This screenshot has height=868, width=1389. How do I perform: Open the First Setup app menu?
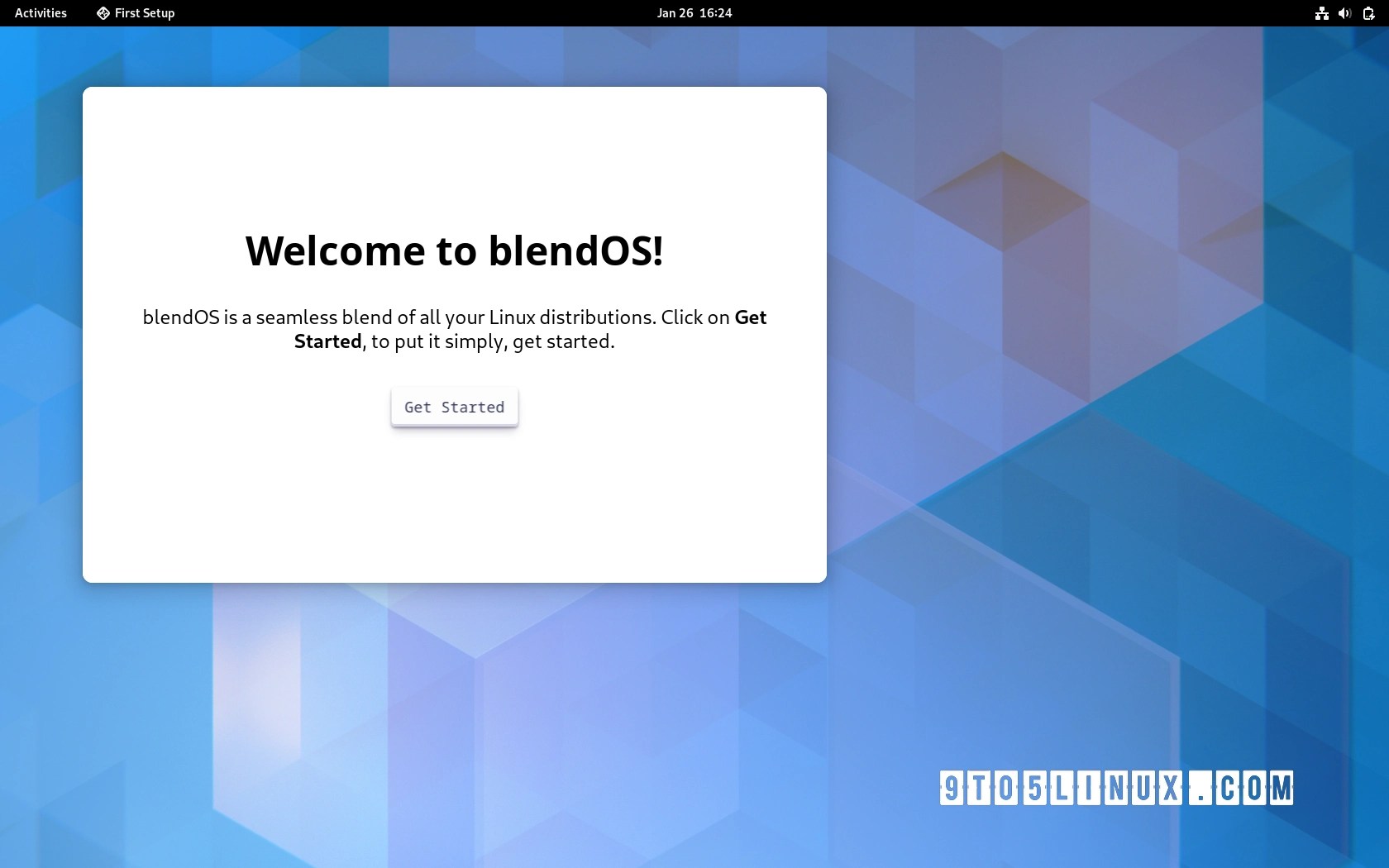pyautogui.click(x=136, y=13)
